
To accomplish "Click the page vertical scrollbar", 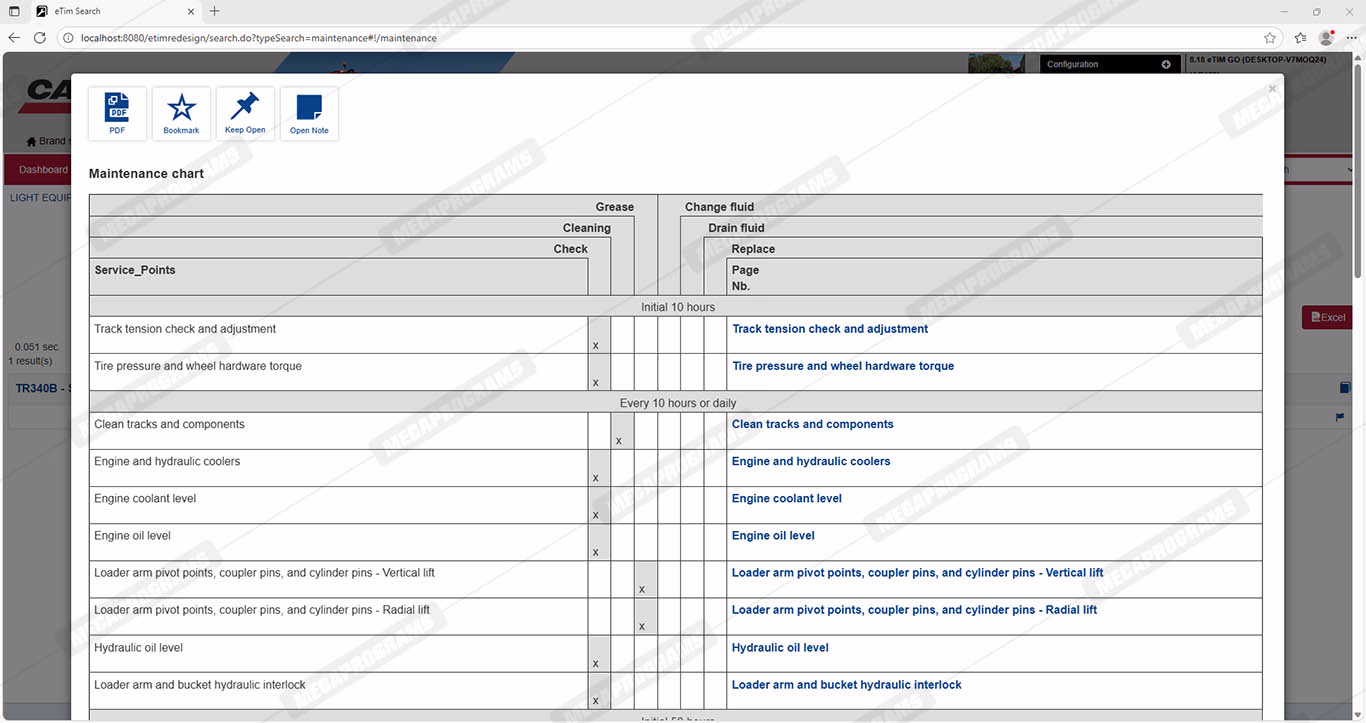I will (x=1358, y=170).
